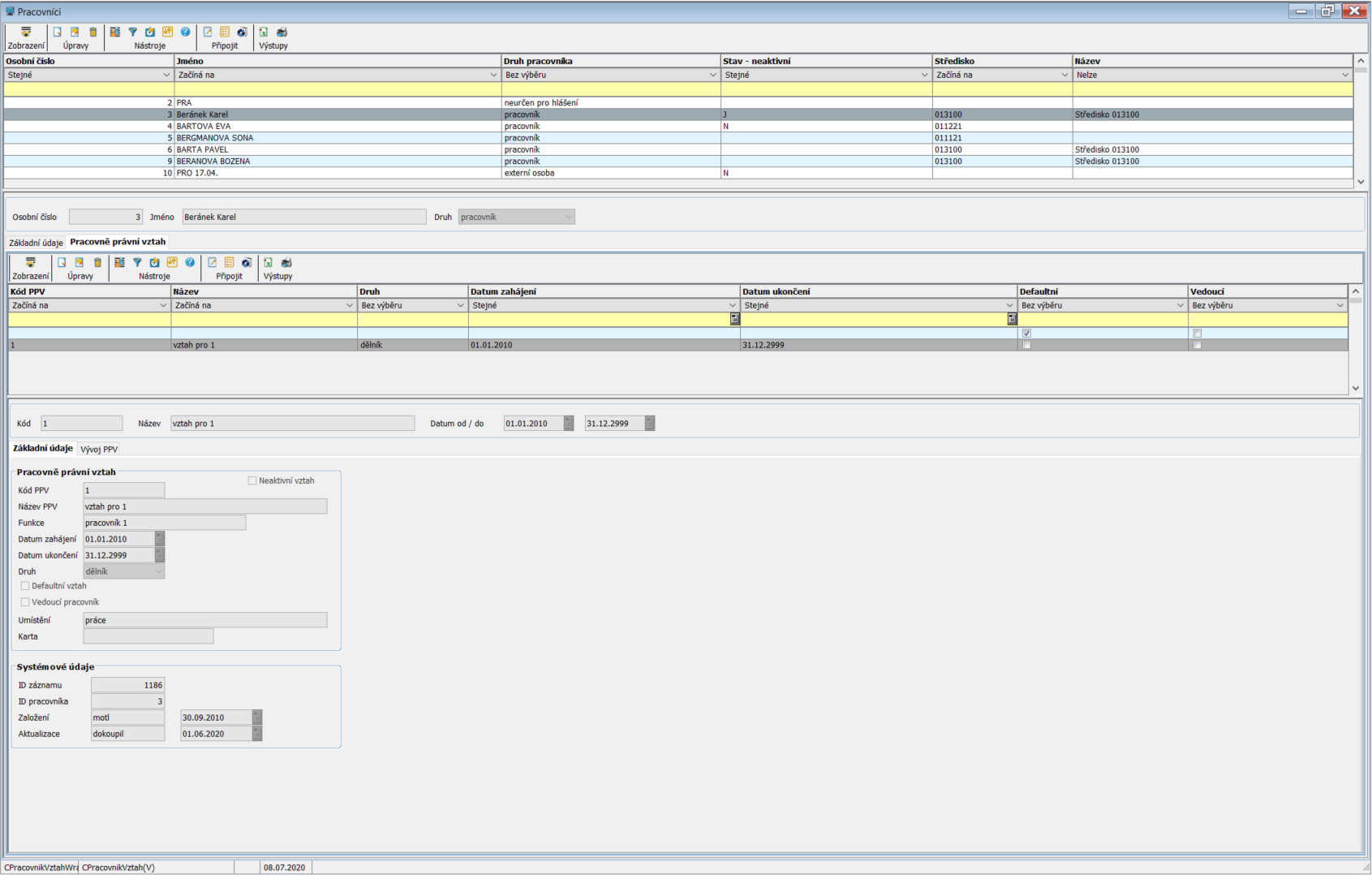Viewport: 1372px width, 875px height.
Task: Check the Vedoucí pracovník checkbox
Action: pyautogui.click(x=25, y=602)
